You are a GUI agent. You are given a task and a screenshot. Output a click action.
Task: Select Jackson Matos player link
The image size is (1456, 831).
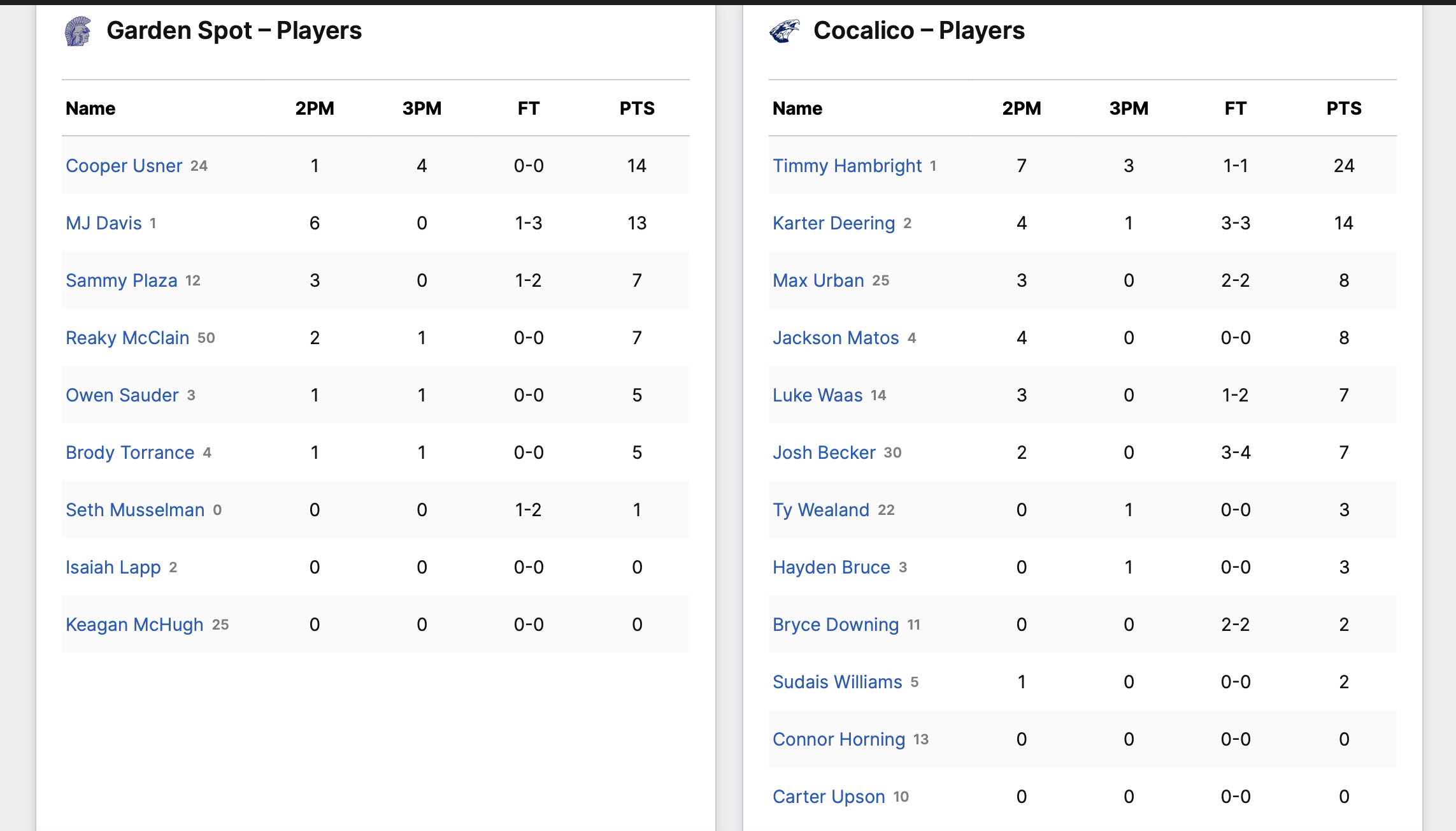(835, 338)
